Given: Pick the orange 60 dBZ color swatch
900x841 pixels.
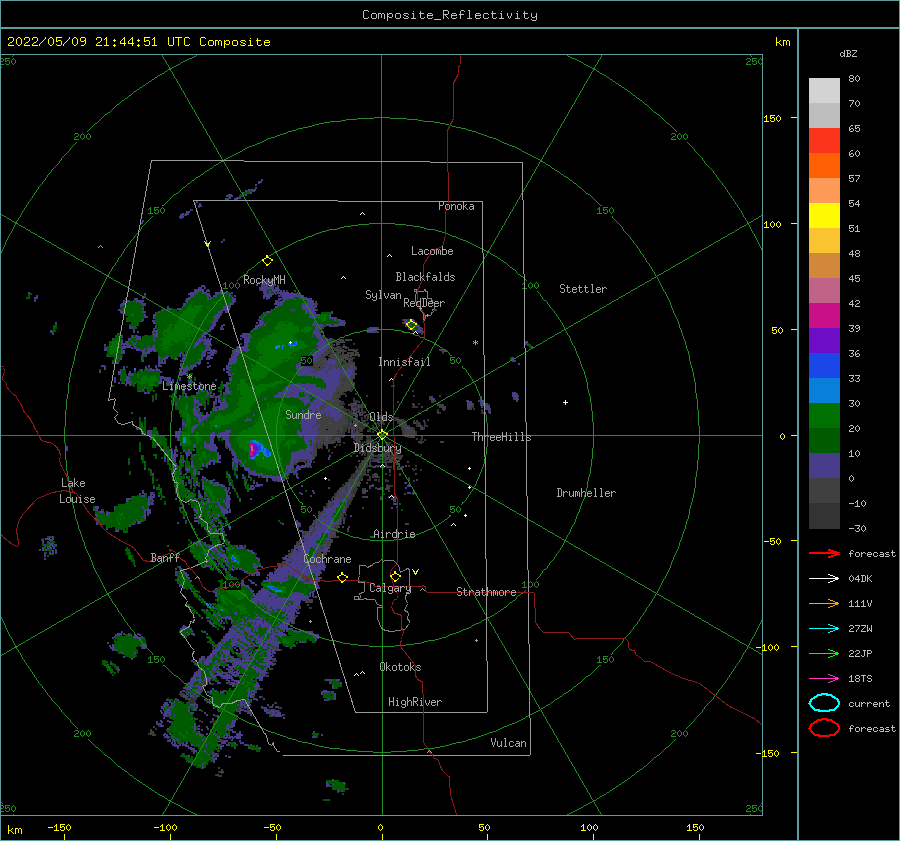Looking at the screenshot, I should (824, 165).
